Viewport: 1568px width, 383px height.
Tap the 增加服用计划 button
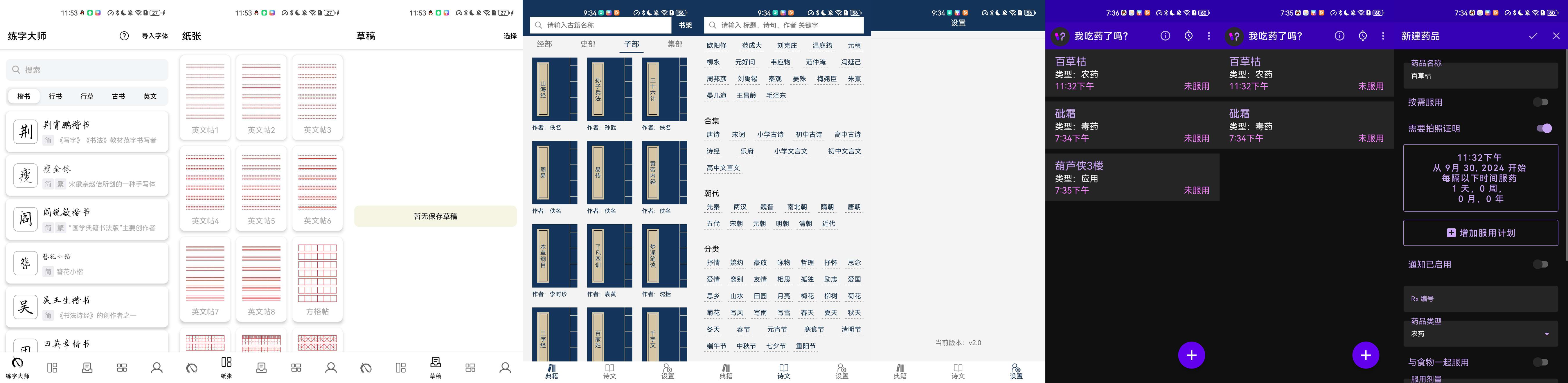coord(1480,233)
